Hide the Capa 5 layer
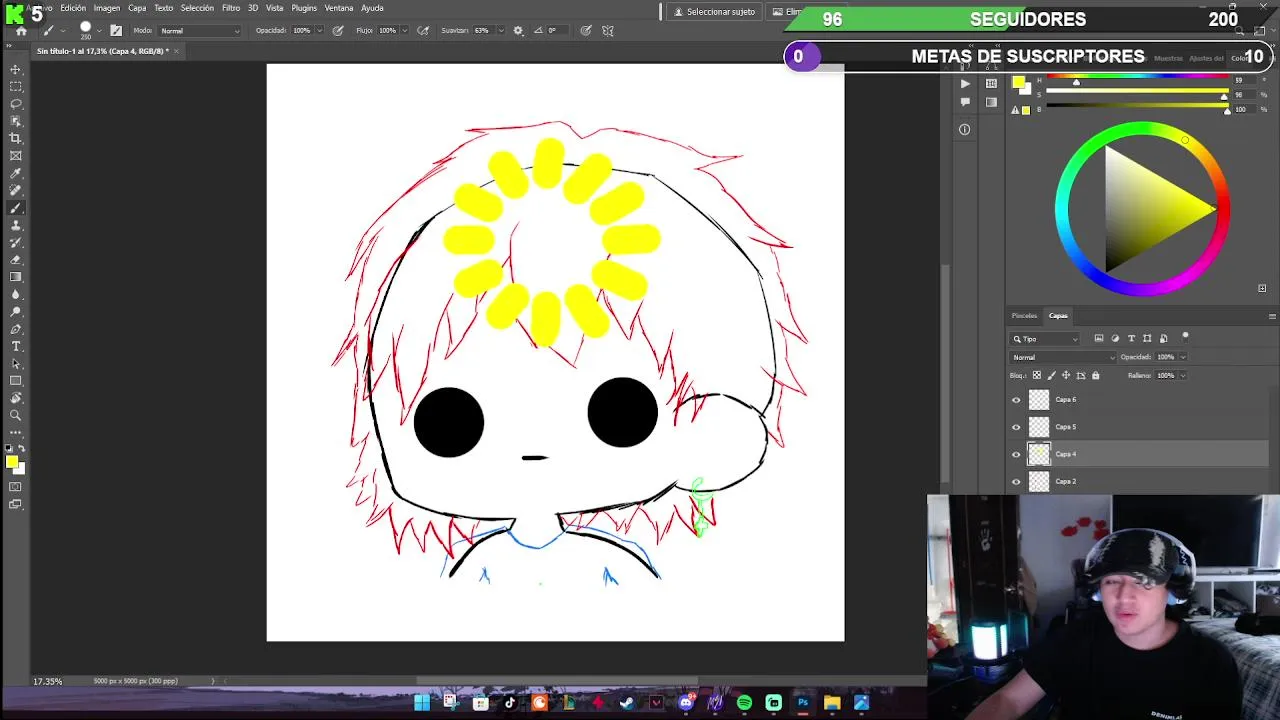 point(1016,427)
